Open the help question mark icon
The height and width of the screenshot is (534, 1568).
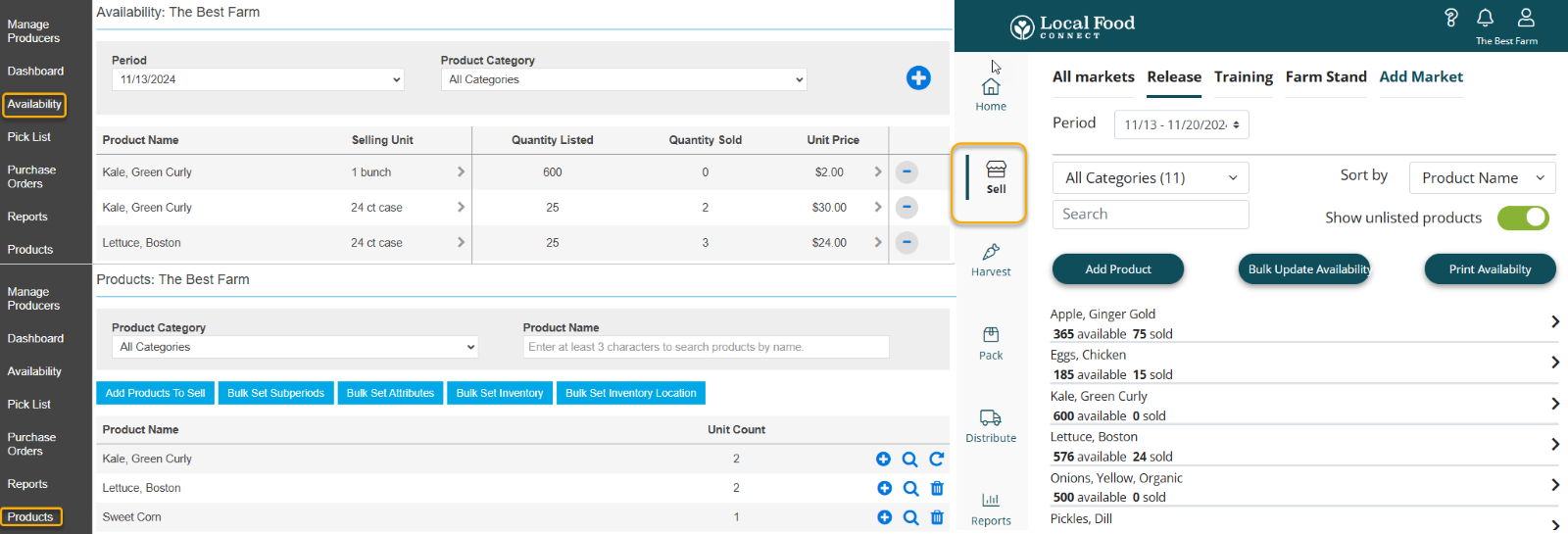1451,18
